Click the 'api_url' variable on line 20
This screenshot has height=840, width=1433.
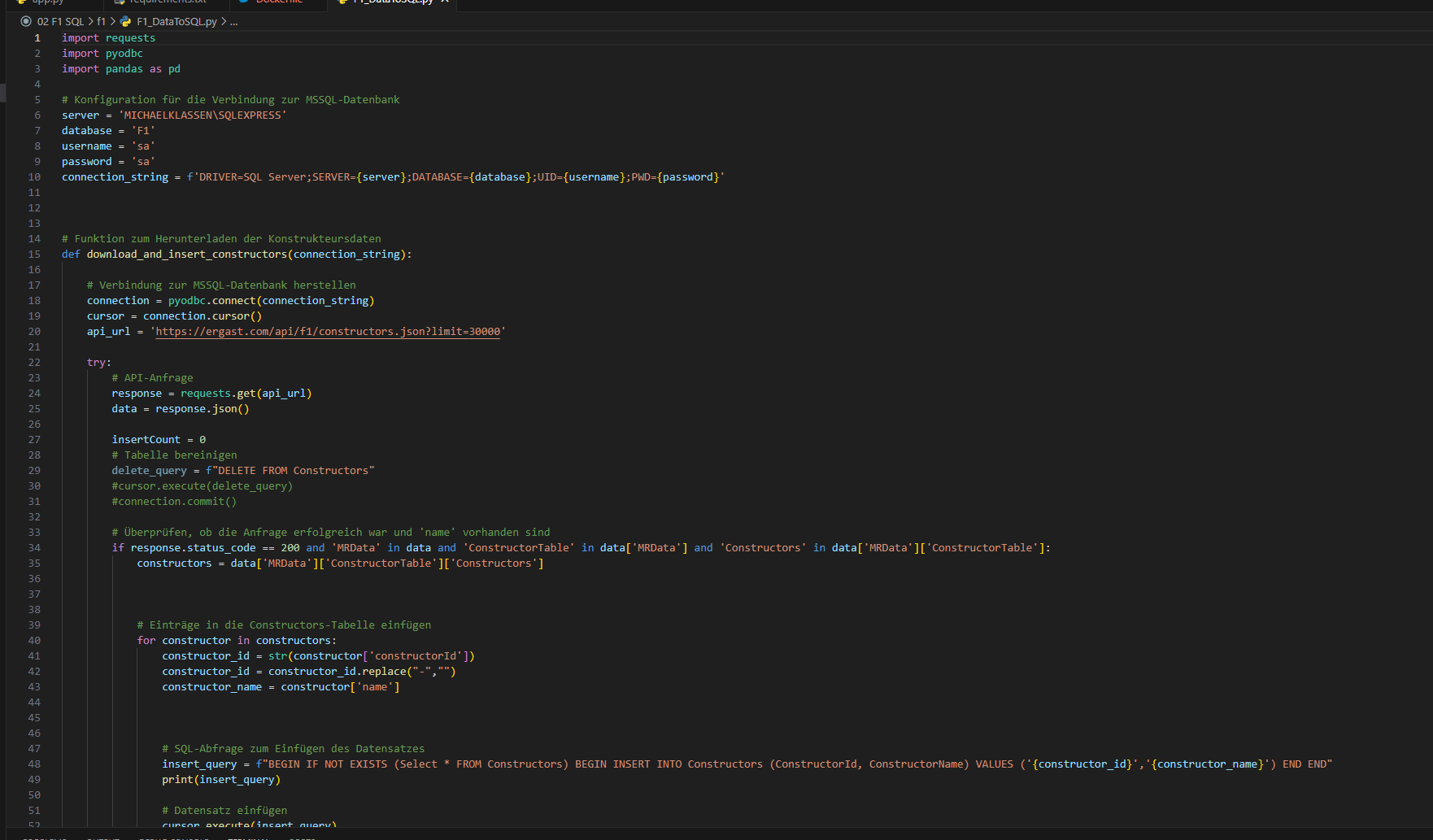coord(108,332)
